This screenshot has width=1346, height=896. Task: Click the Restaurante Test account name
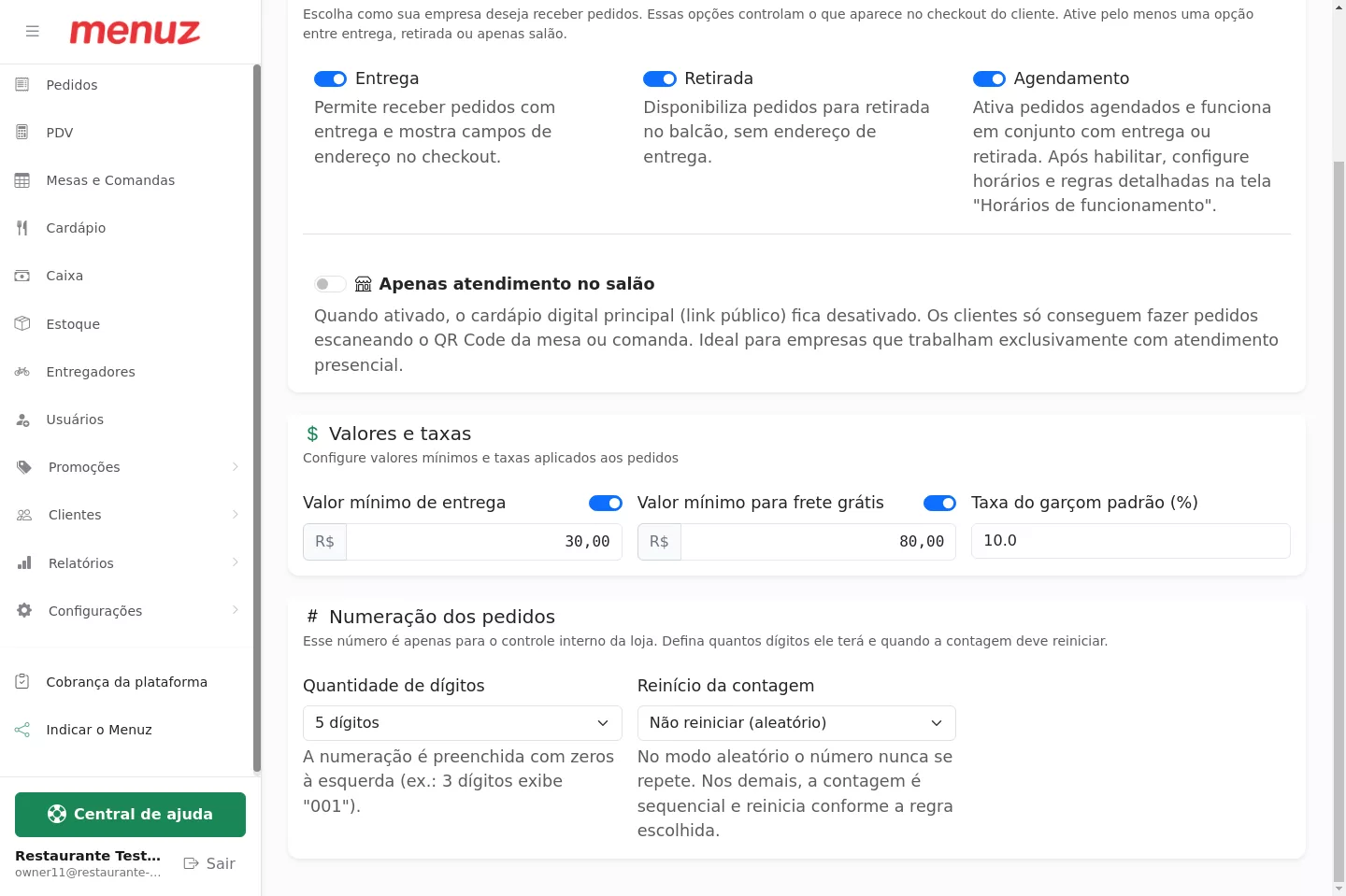(x=88, y=856)
